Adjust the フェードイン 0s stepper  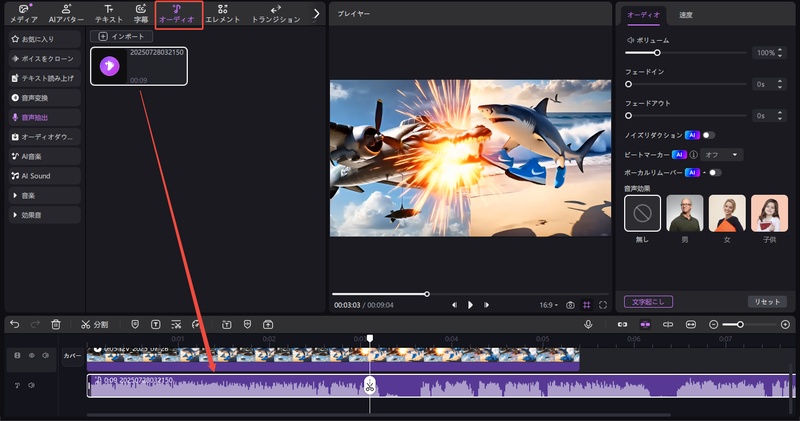click(780, 84)
